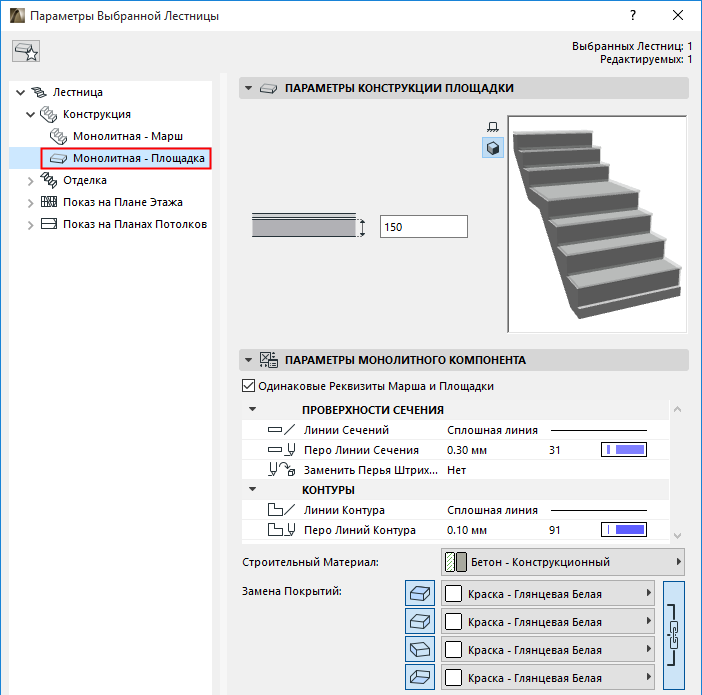Open second Краска - Глянцевая Белая dropdown

(x=548, y=622)
